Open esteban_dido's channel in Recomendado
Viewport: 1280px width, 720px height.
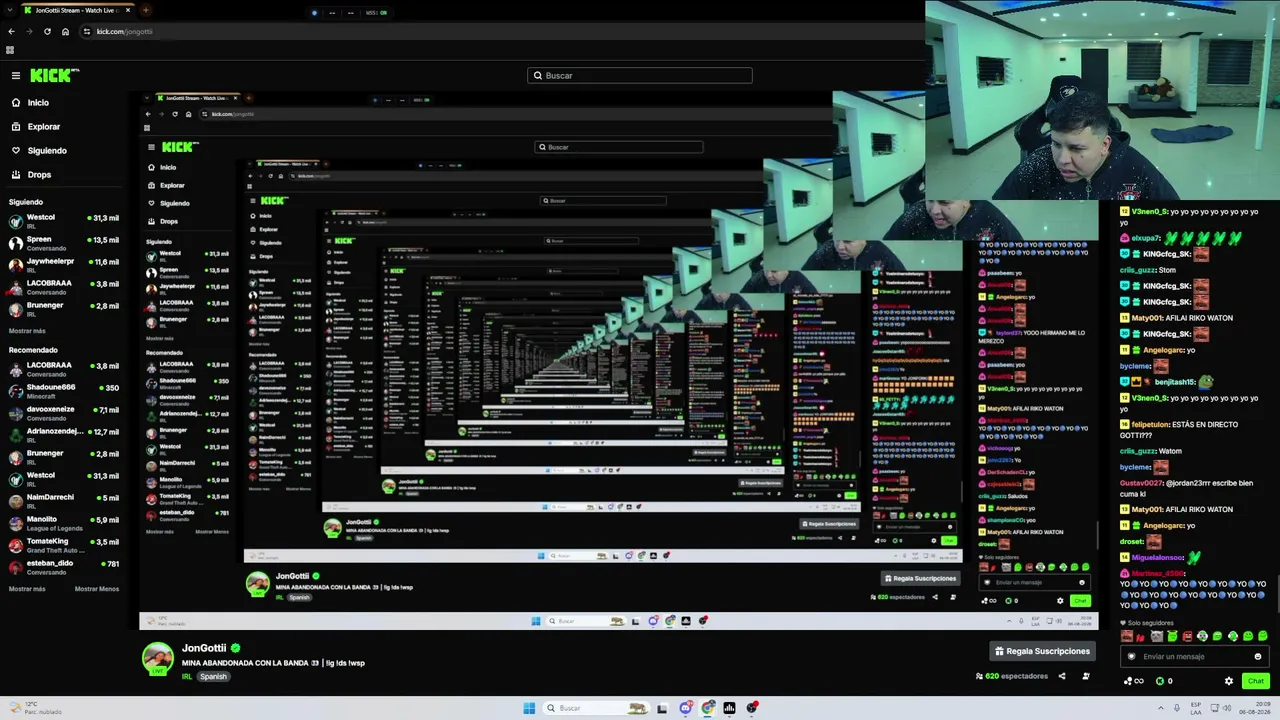point(62,567)
